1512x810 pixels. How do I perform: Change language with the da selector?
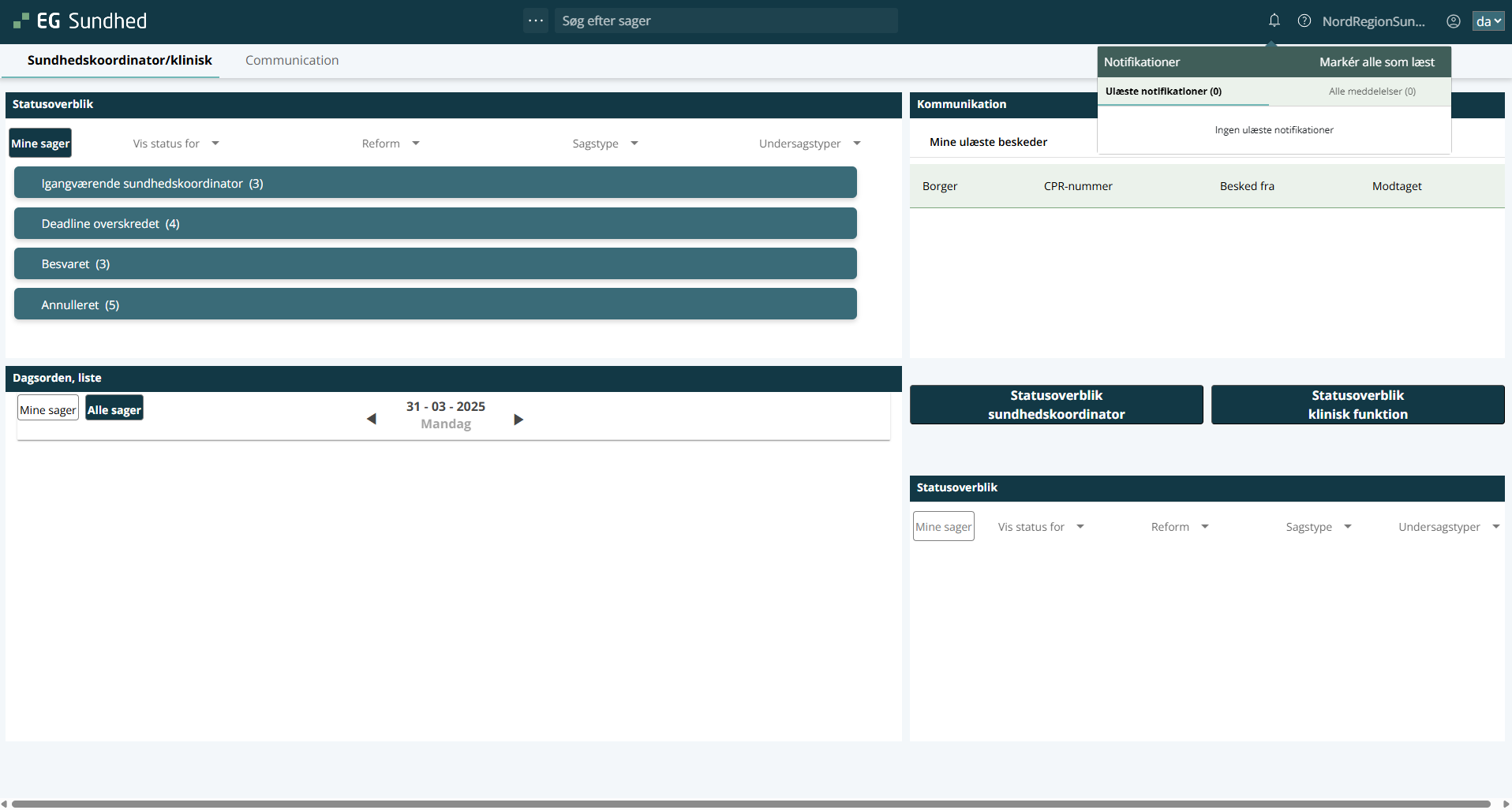pyautogui.click(x=1488, y=21)
